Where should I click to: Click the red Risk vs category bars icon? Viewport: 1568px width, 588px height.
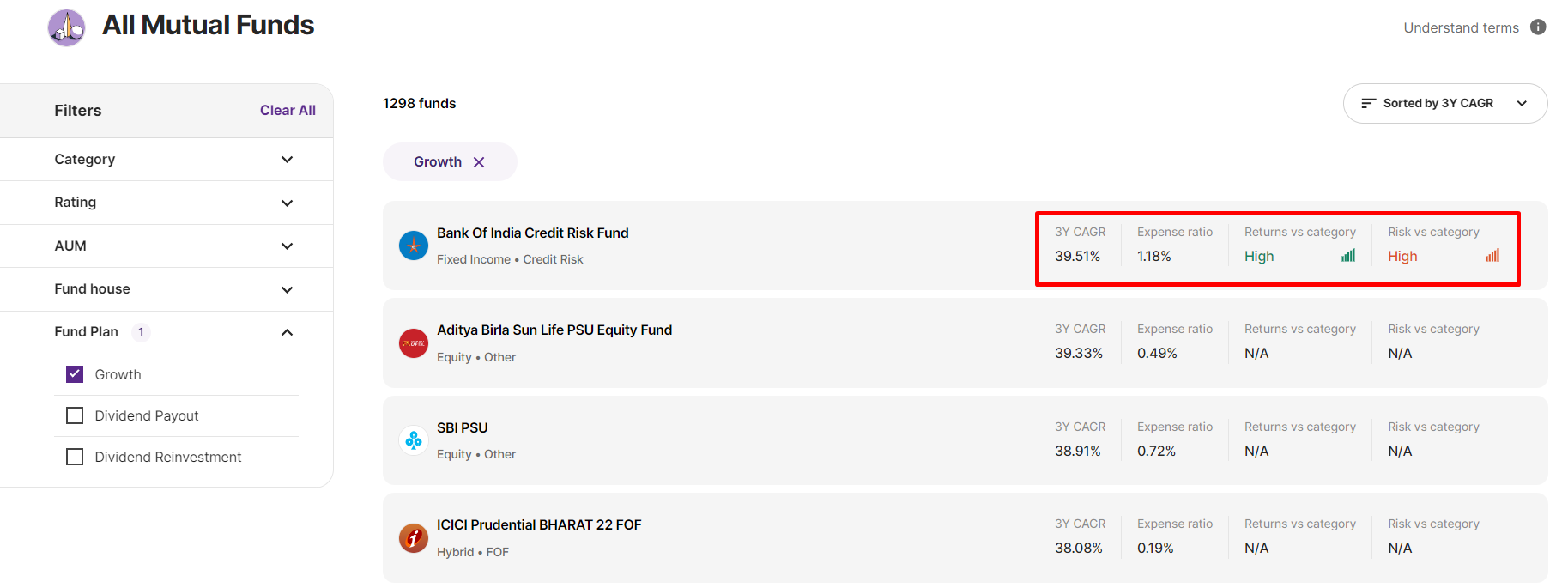pyautogui.click(x=1492, y=256)
